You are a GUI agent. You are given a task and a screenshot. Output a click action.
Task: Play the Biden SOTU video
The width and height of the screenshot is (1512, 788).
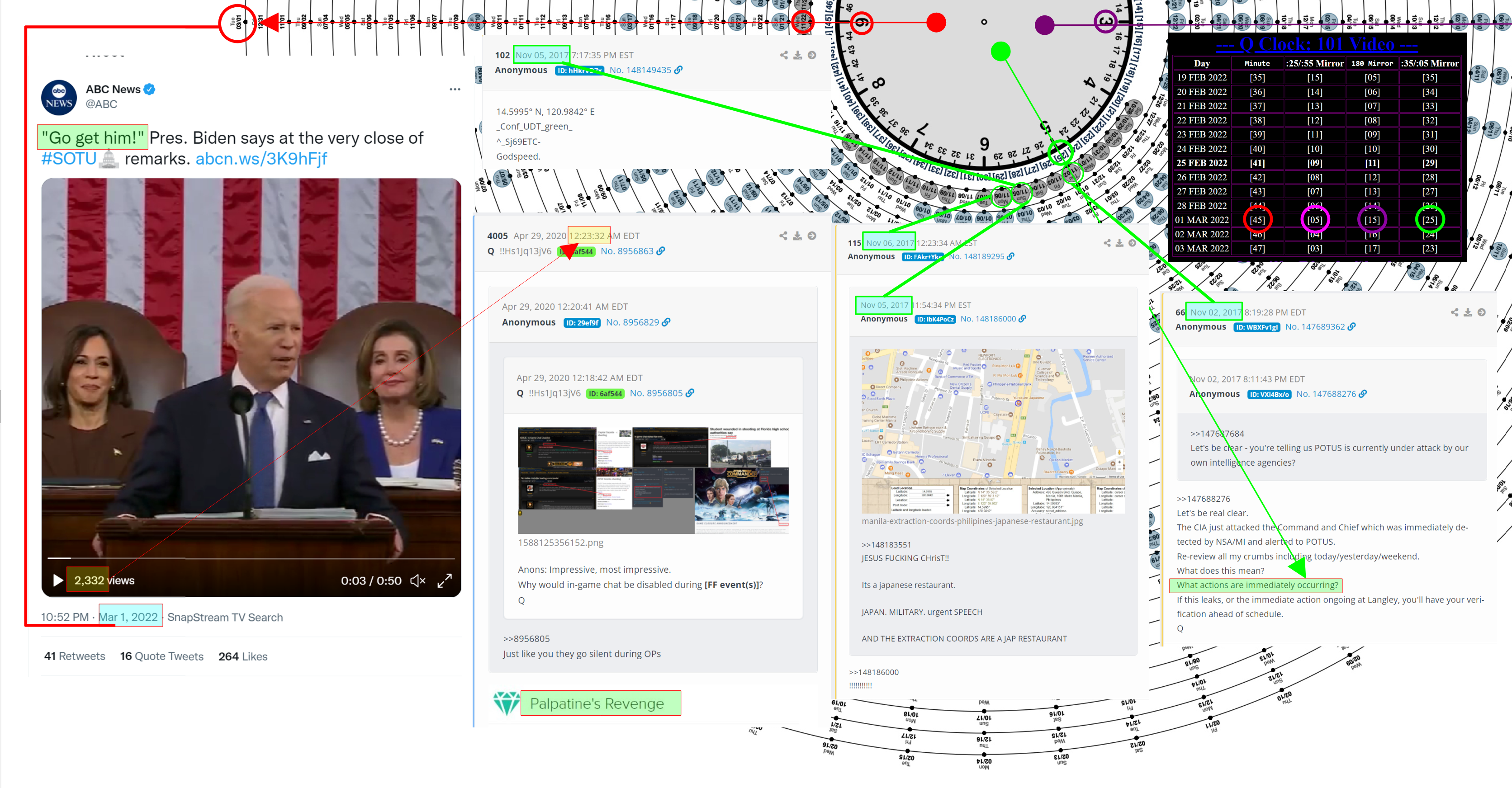58,580
